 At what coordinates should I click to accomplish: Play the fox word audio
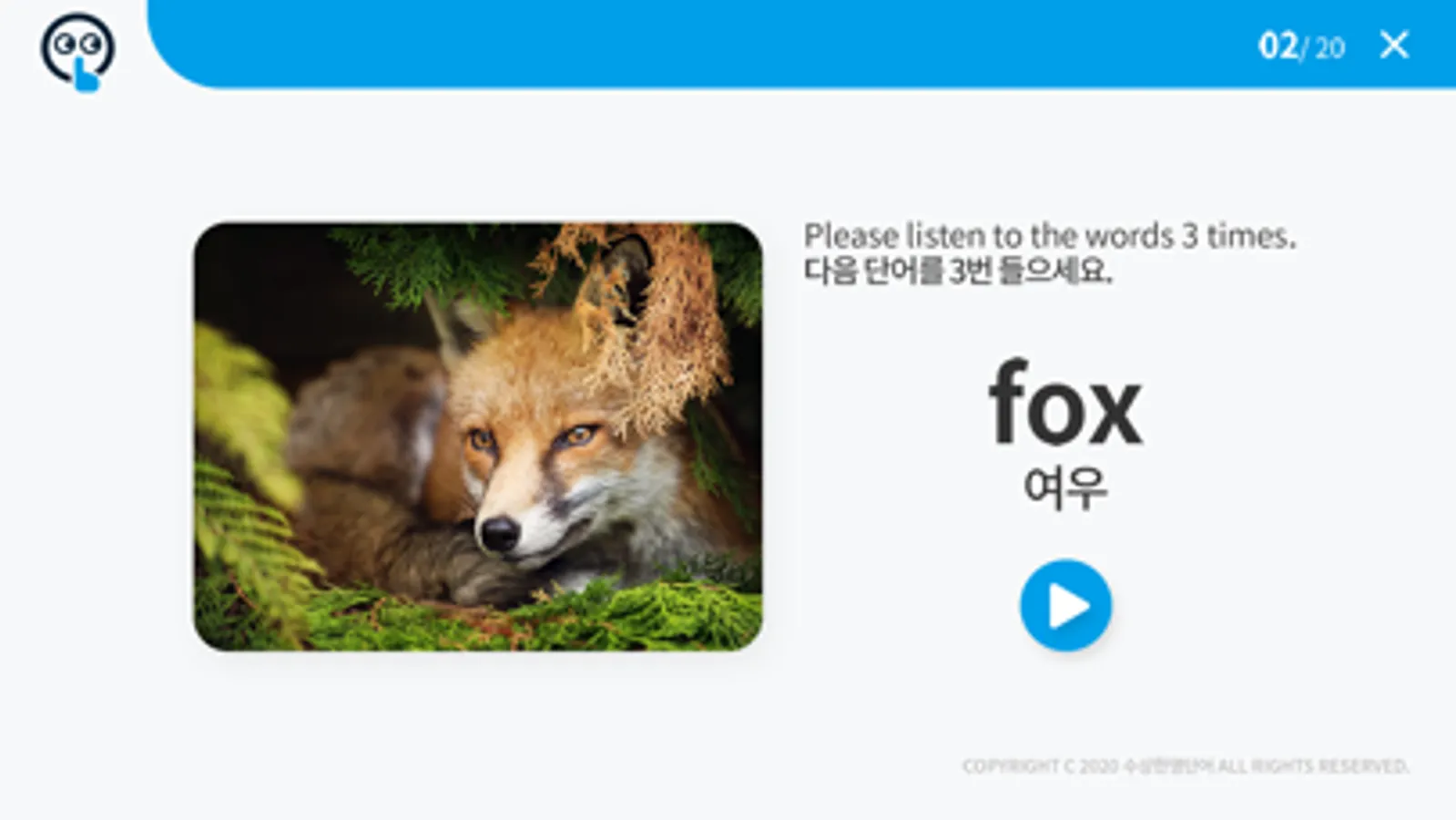click(x=1065, y=605)
